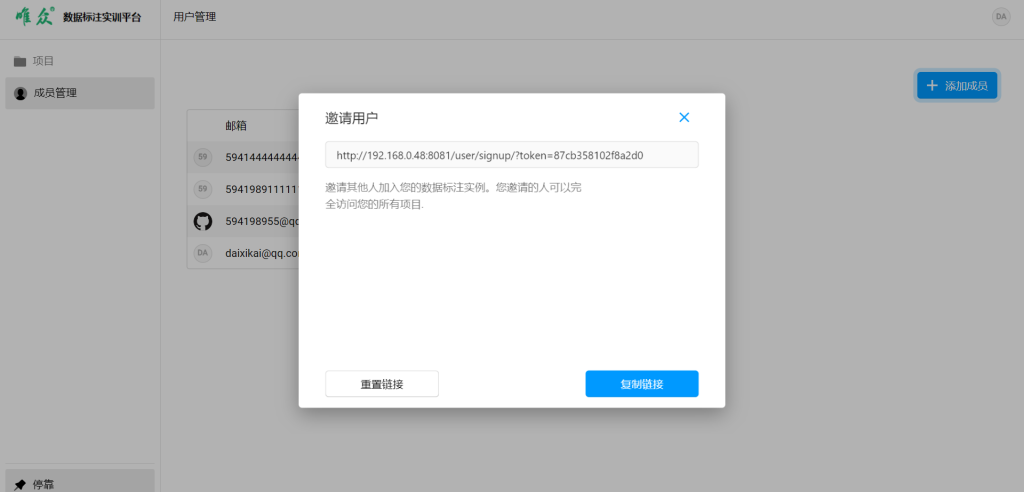Select the 594198955@qq member email
This screenshot has width=1024, height=492.
pos(261,221)
